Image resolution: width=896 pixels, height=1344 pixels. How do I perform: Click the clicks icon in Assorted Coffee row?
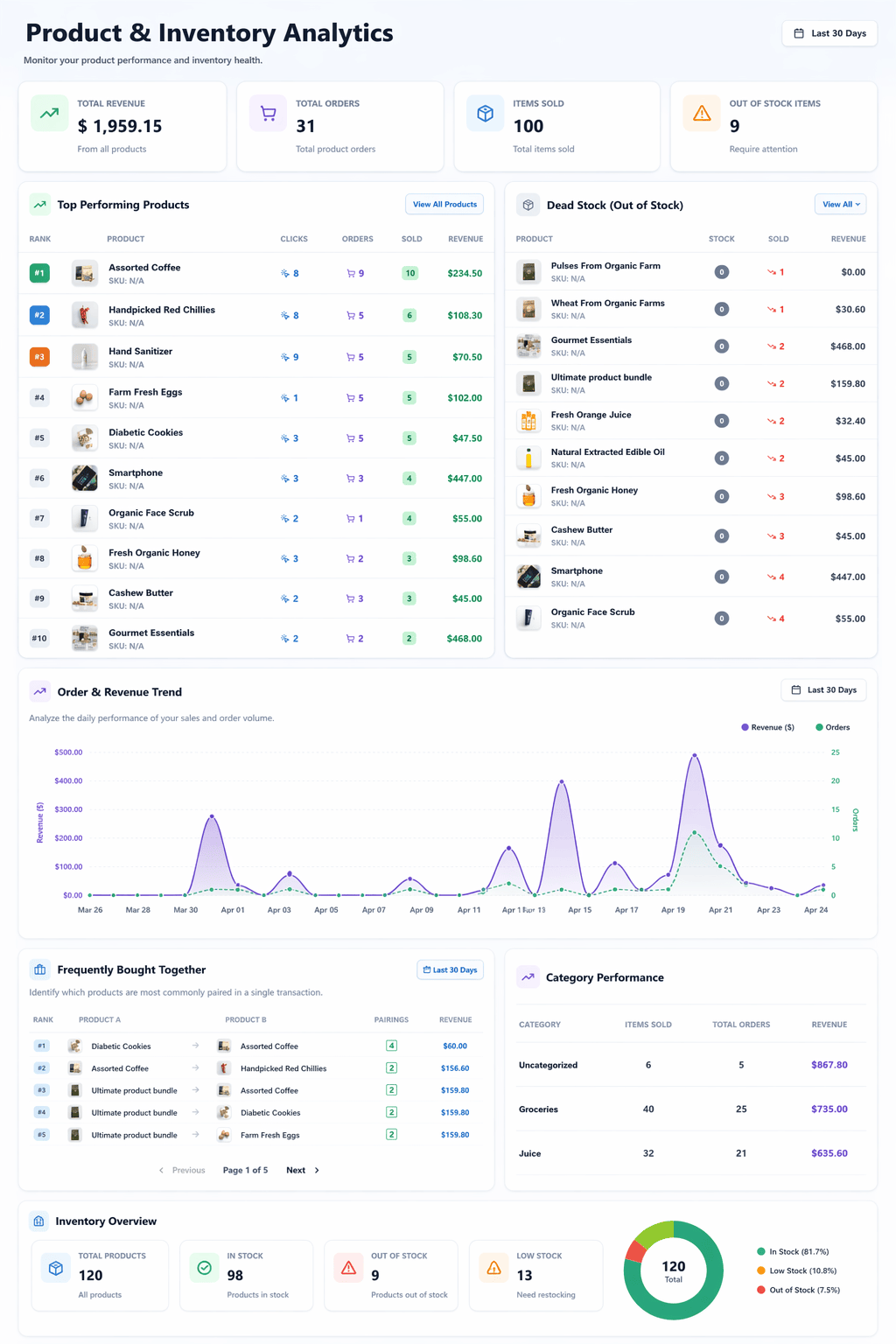[285, 274]
